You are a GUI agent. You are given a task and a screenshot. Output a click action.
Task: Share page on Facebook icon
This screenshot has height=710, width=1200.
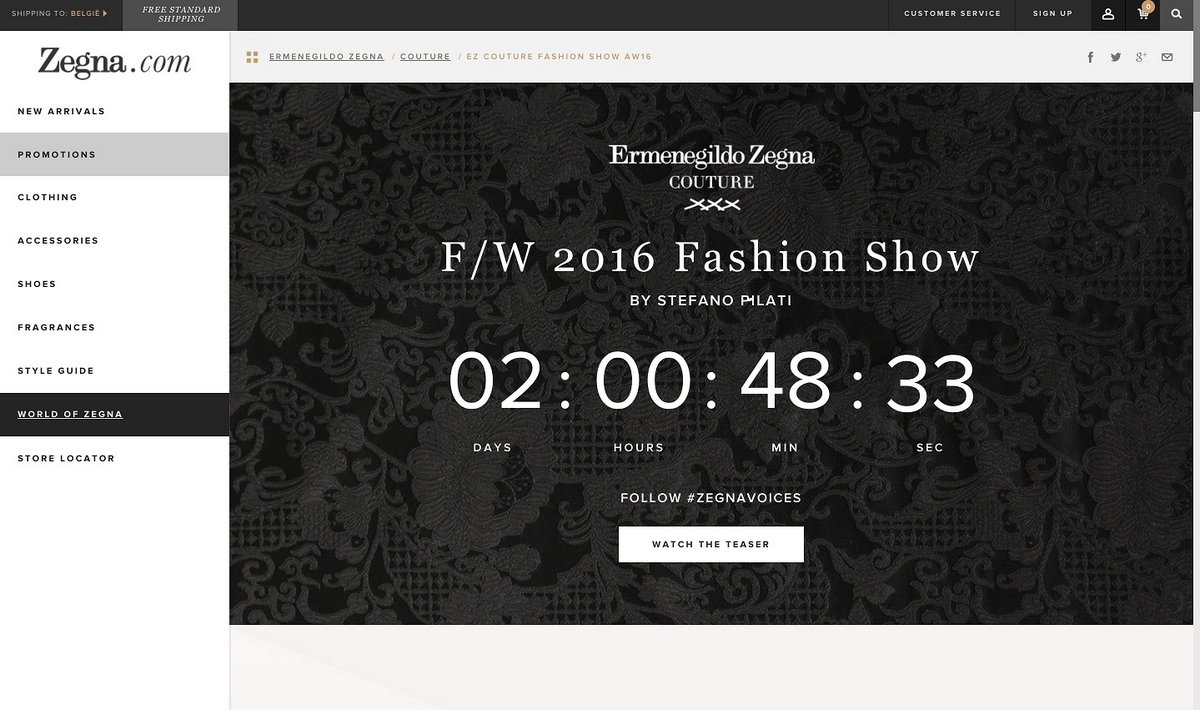pos(1091,57)
